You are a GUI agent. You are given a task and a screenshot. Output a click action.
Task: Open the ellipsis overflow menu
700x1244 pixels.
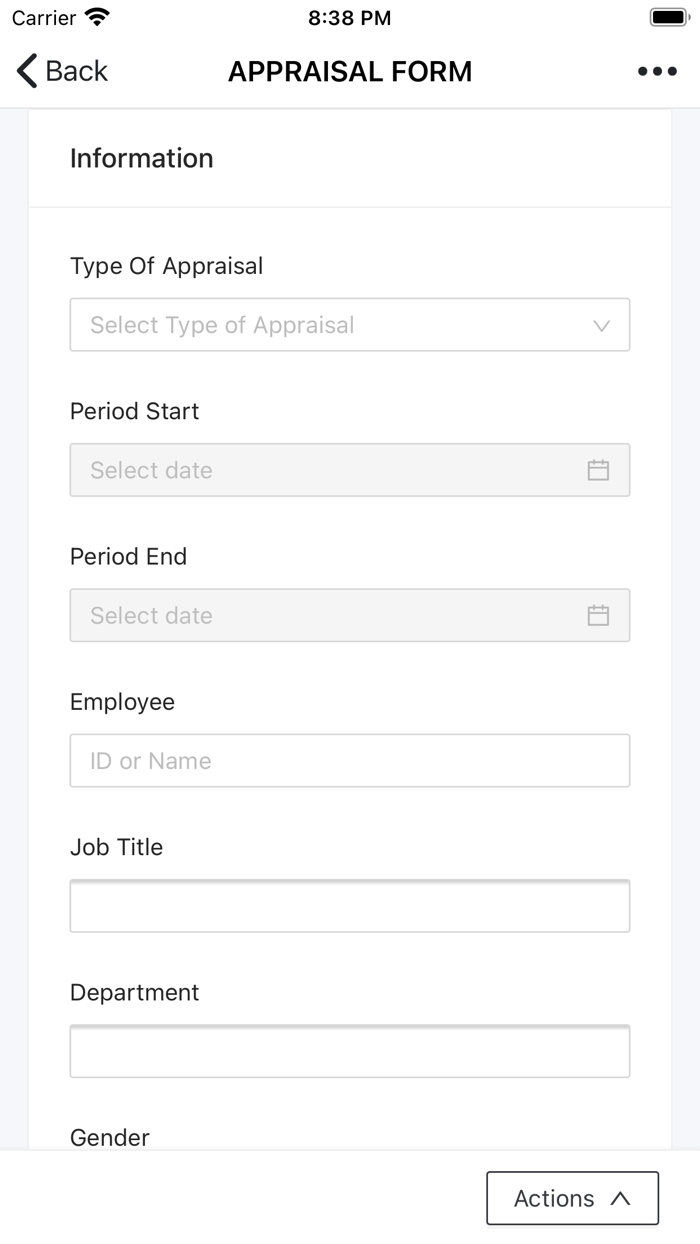tap(657, 71)
